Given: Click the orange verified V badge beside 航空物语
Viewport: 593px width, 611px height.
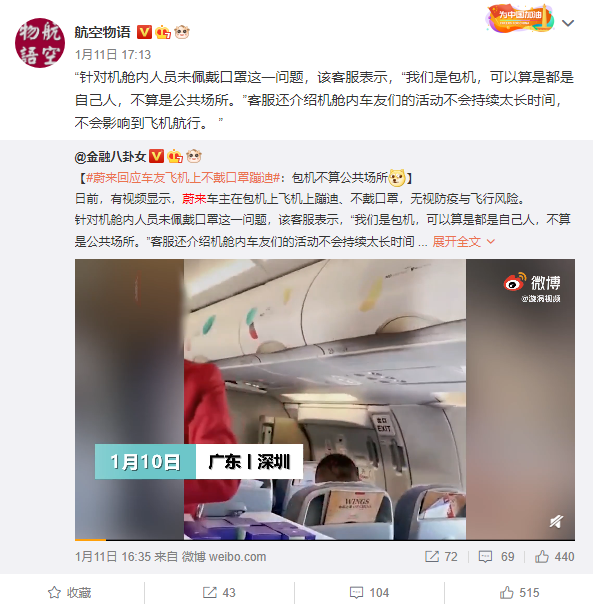Looking at the screenshot, I should click(x=144, y=32).
